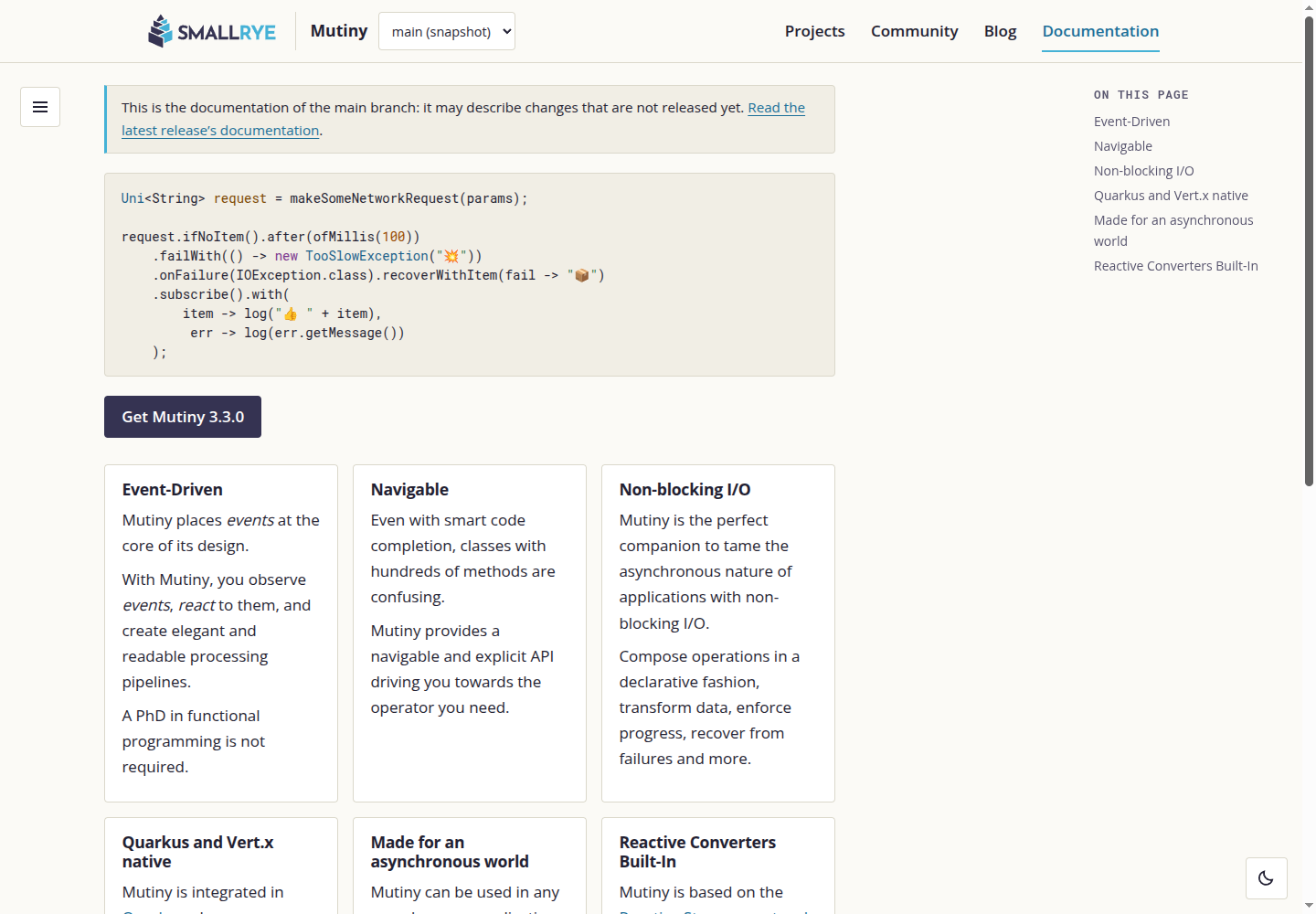The image size is (1316, 914).
Task: Open the Blog link in header
Action: click(x=1000, y=31)
